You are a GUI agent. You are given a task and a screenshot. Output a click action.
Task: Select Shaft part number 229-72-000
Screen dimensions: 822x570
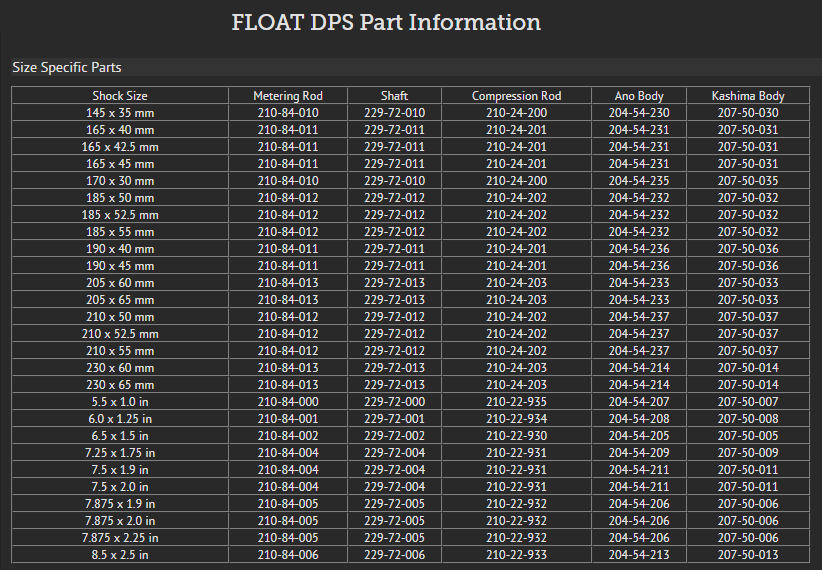pyautogui.click(x=394, y=401)
